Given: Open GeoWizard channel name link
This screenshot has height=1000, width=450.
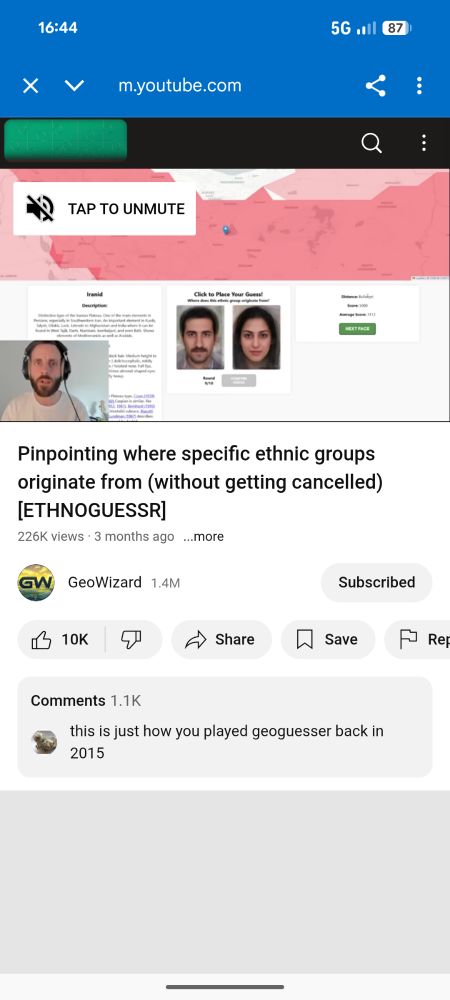Looking at the screenshot, I should 105,582.
